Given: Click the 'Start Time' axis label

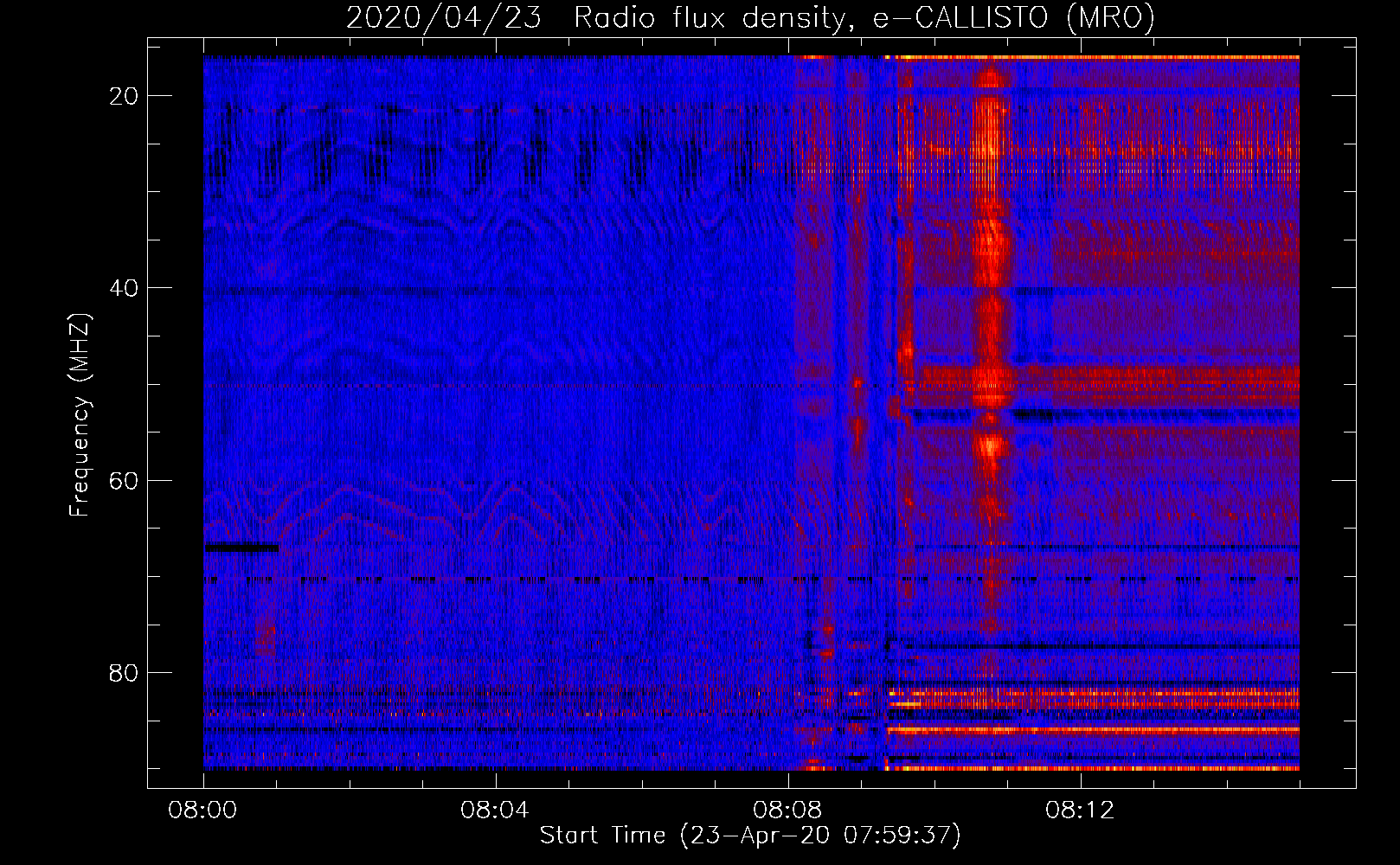Looking at the screenshot, I should (750, 836).
